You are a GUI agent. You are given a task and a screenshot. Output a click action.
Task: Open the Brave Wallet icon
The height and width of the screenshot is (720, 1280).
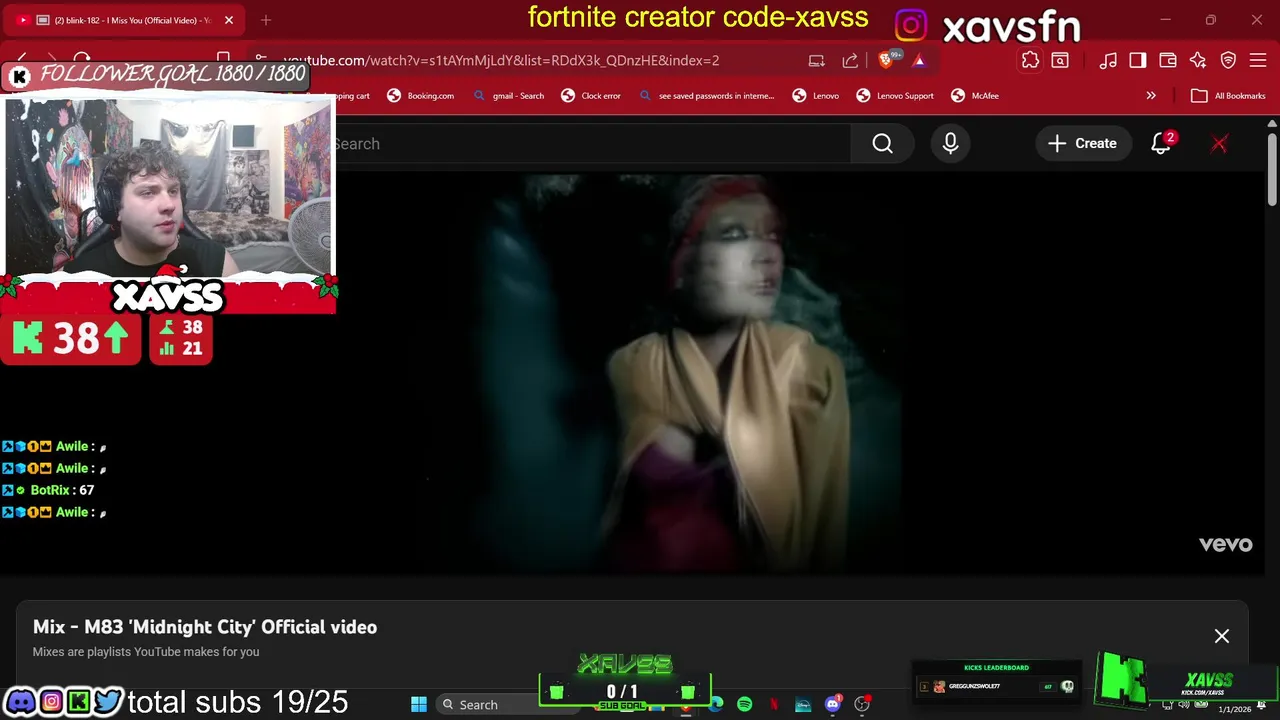pyautogui.click(x=1168, y=61)
